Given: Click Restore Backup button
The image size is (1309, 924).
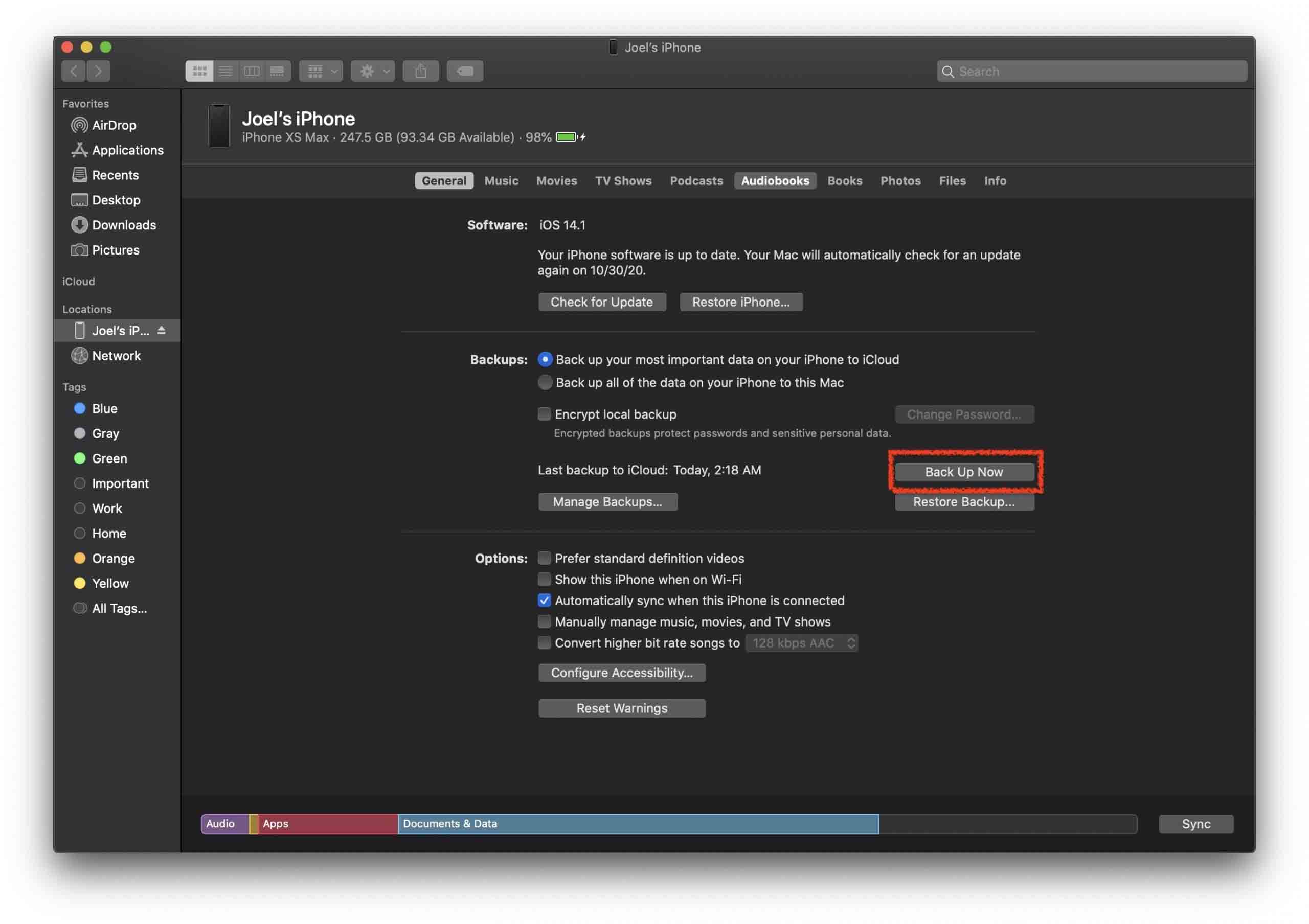Looking at the screenshot, I should (x=964, y=502).
